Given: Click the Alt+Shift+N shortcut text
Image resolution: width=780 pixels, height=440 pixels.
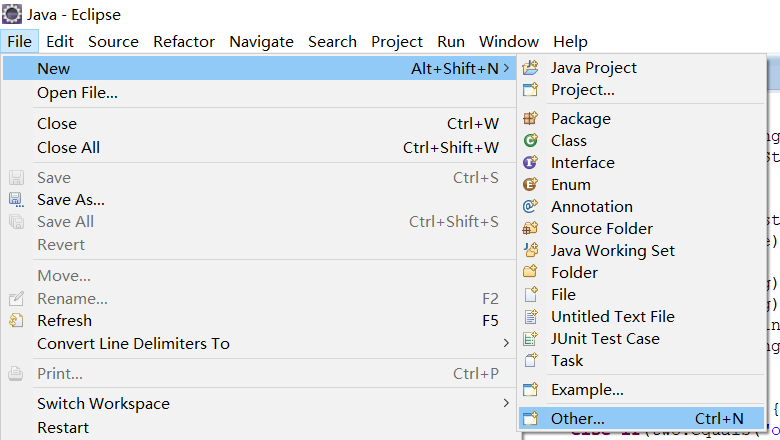Looking at the screenshot, I should tap(455, 68).
